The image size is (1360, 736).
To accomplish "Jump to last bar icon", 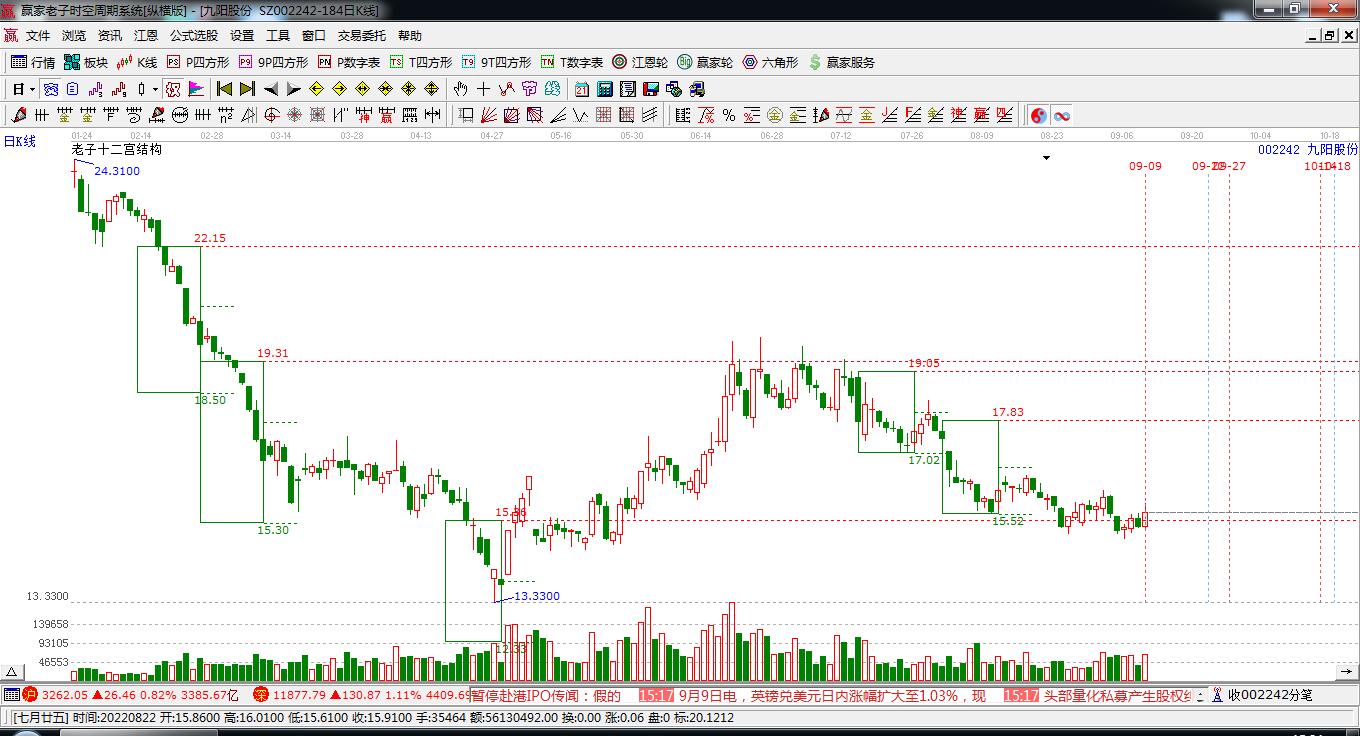I will (247, 89).
